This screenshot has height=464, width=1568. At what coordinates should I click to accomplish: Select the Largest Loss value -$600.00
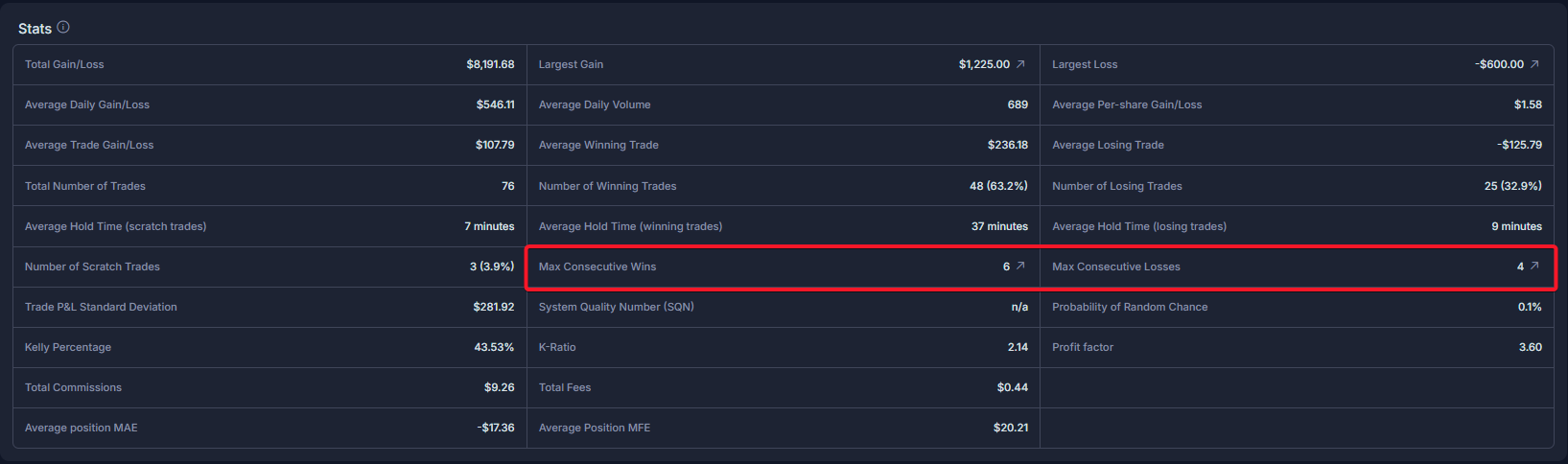point(1499,64)
